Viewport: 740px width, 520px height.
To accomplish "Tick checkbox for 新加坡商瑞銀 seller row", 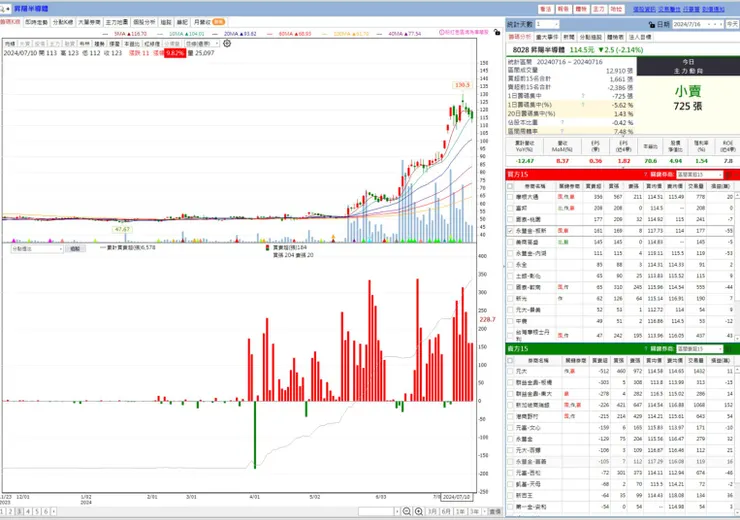I will [x=510, y=405].
